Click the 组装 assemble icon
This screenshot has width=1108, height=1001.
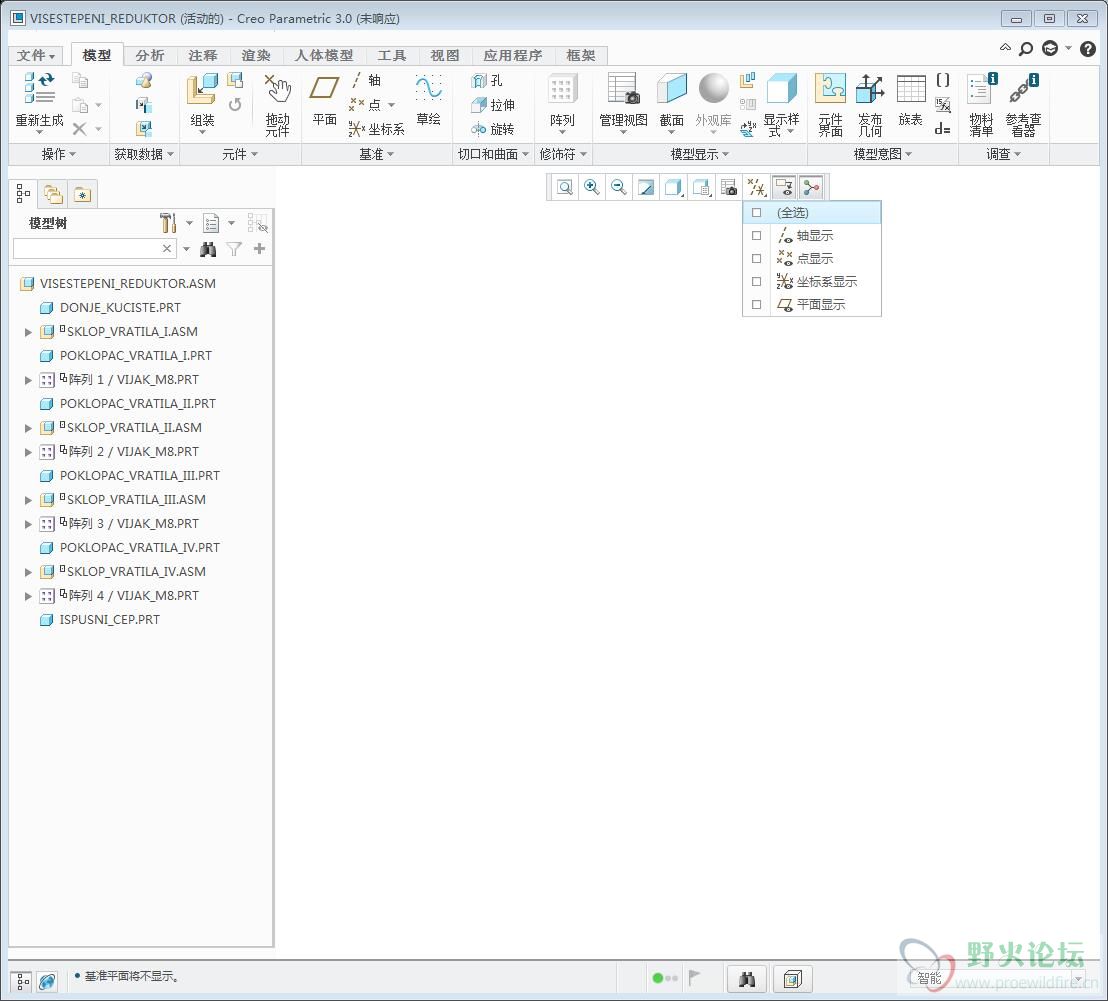[201, 90]
